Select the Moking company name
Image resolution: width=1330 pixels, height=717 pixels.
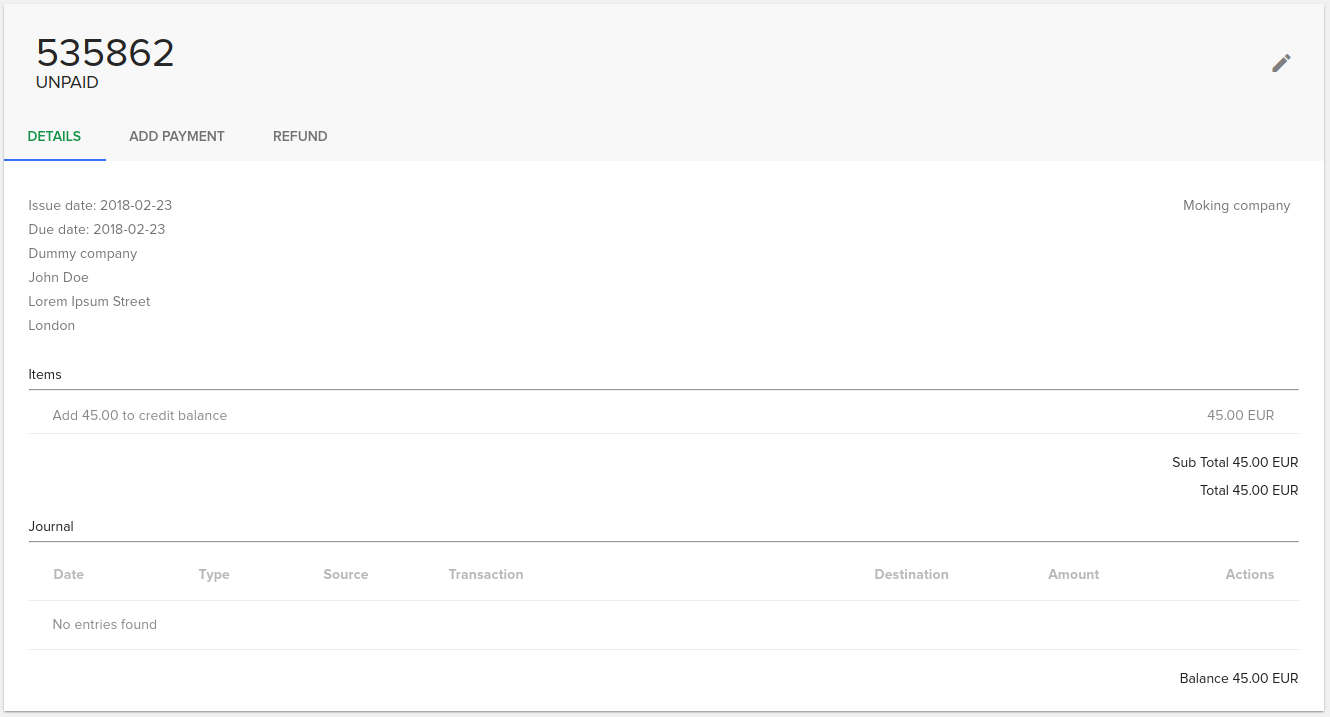tap(1236, 205)
